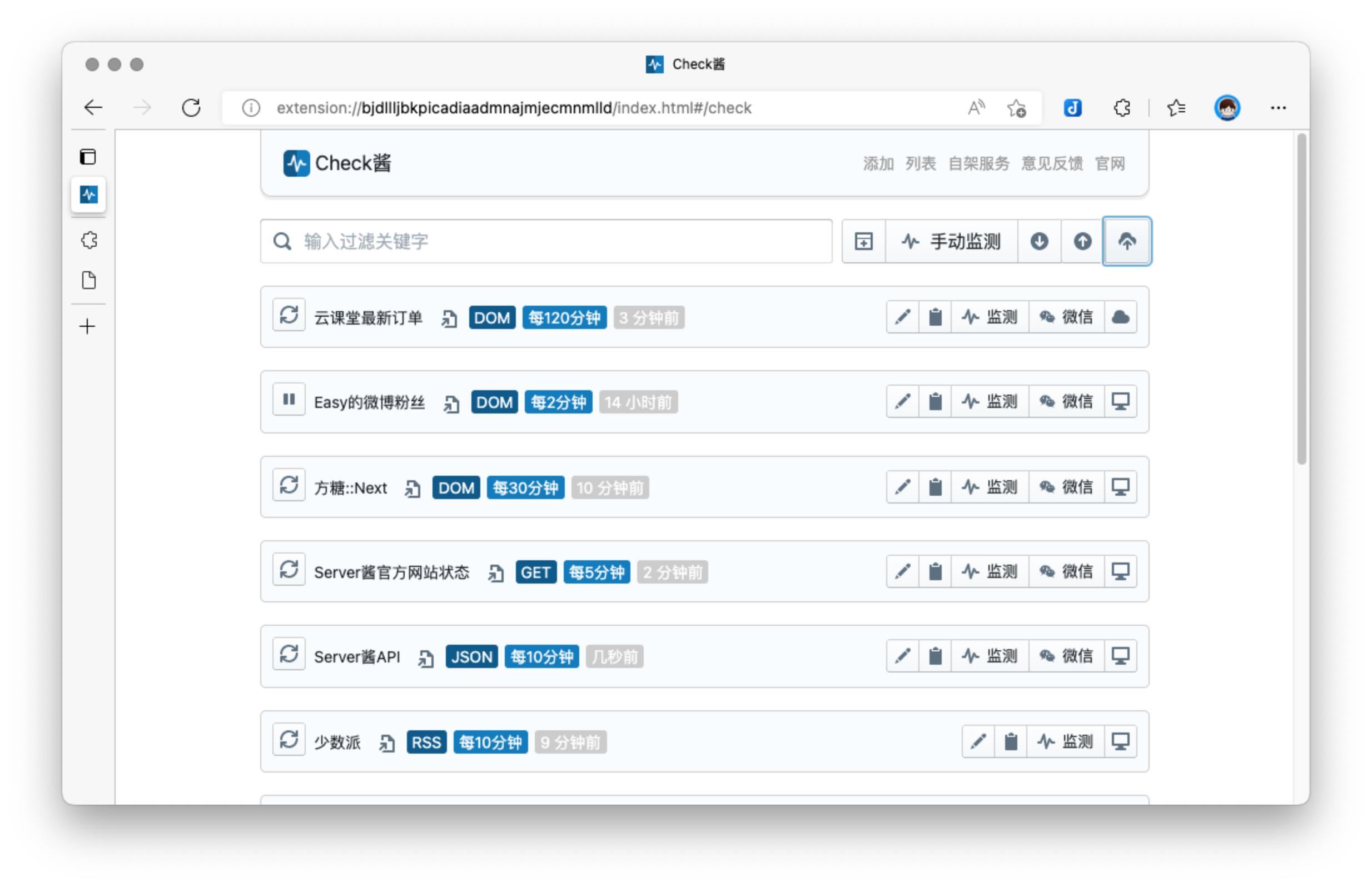Toggle refresh status of 少数派 item

click(289, 739)
